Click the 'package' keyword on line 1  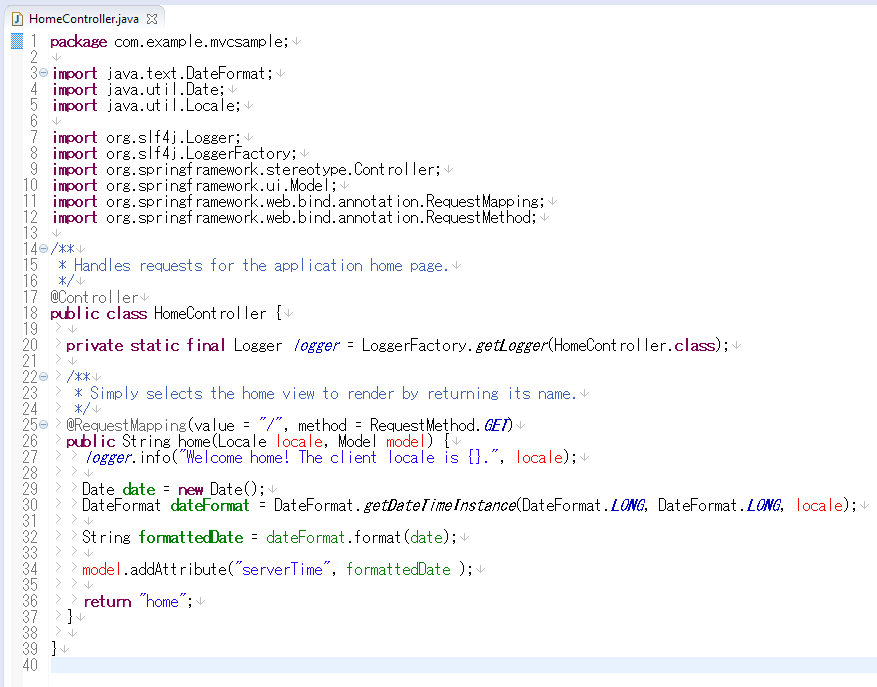(x=78, y=42)
